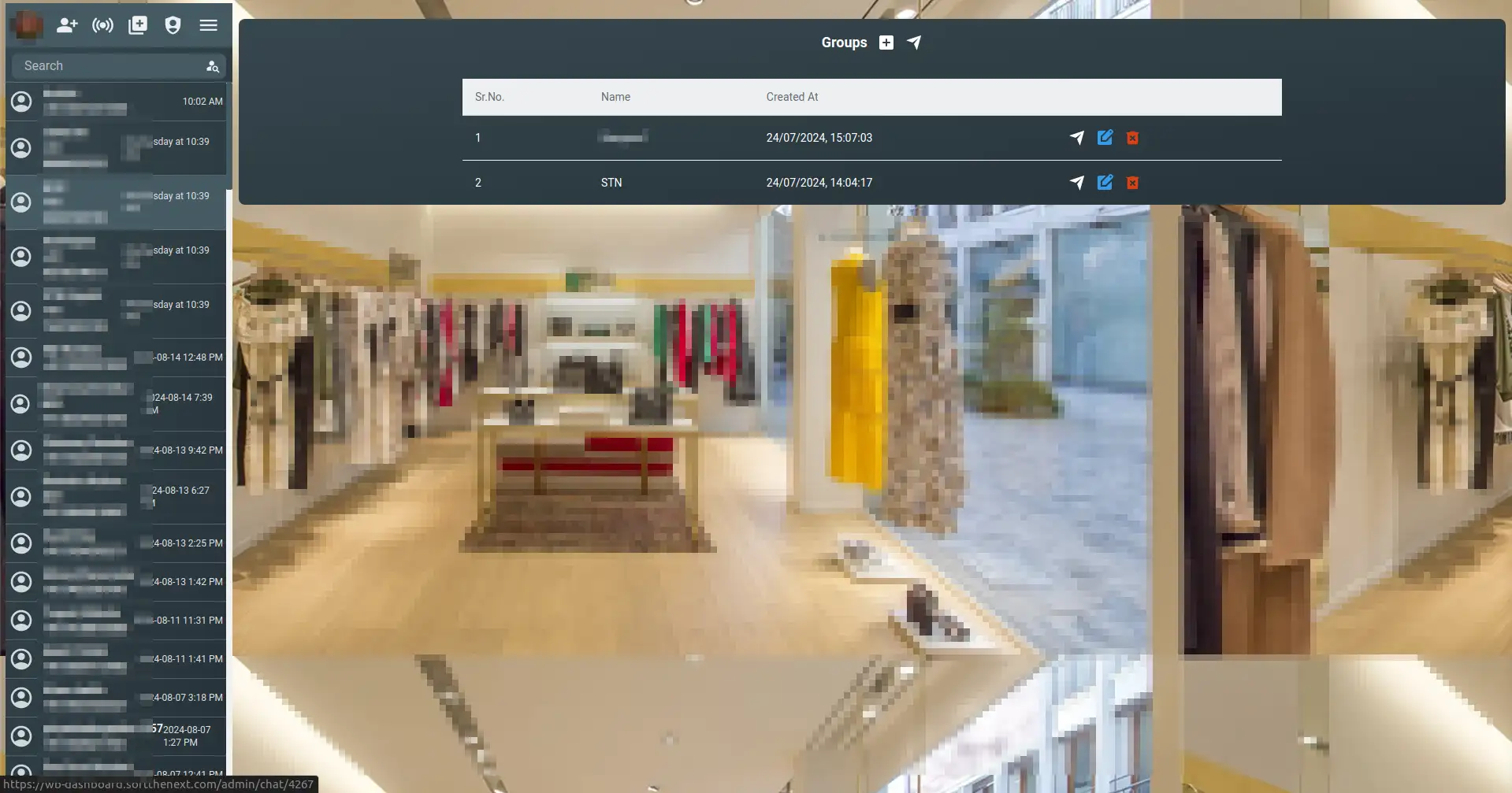
Task: Delete the STN group
Action: tap(1132, 183)
